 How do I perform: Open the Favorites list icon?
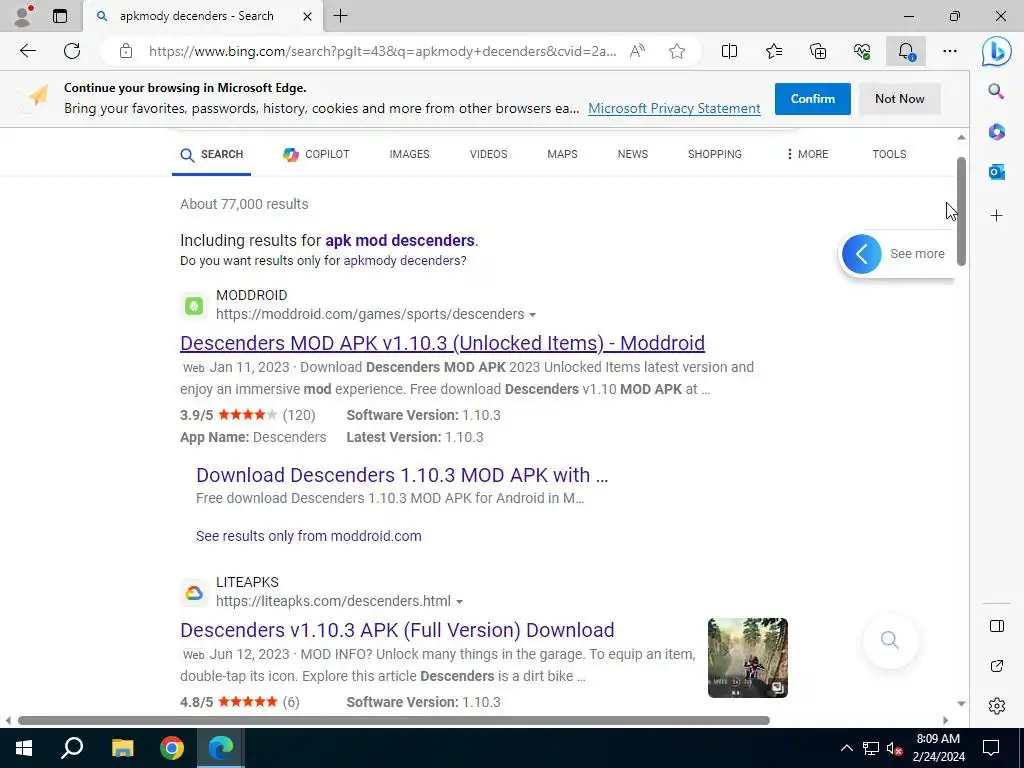pos(774,51)
